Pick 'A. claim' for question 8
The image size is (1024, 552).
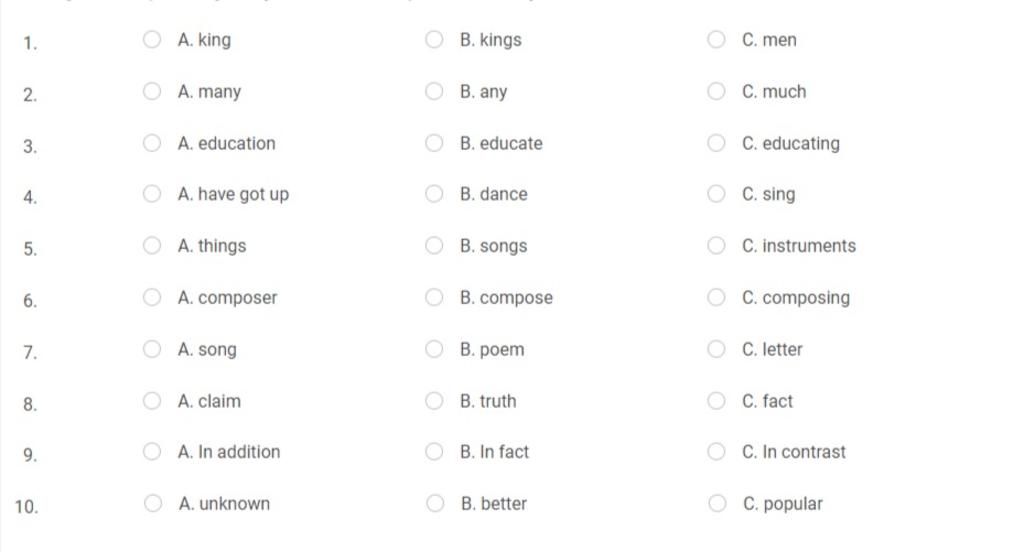click(152, 400)
